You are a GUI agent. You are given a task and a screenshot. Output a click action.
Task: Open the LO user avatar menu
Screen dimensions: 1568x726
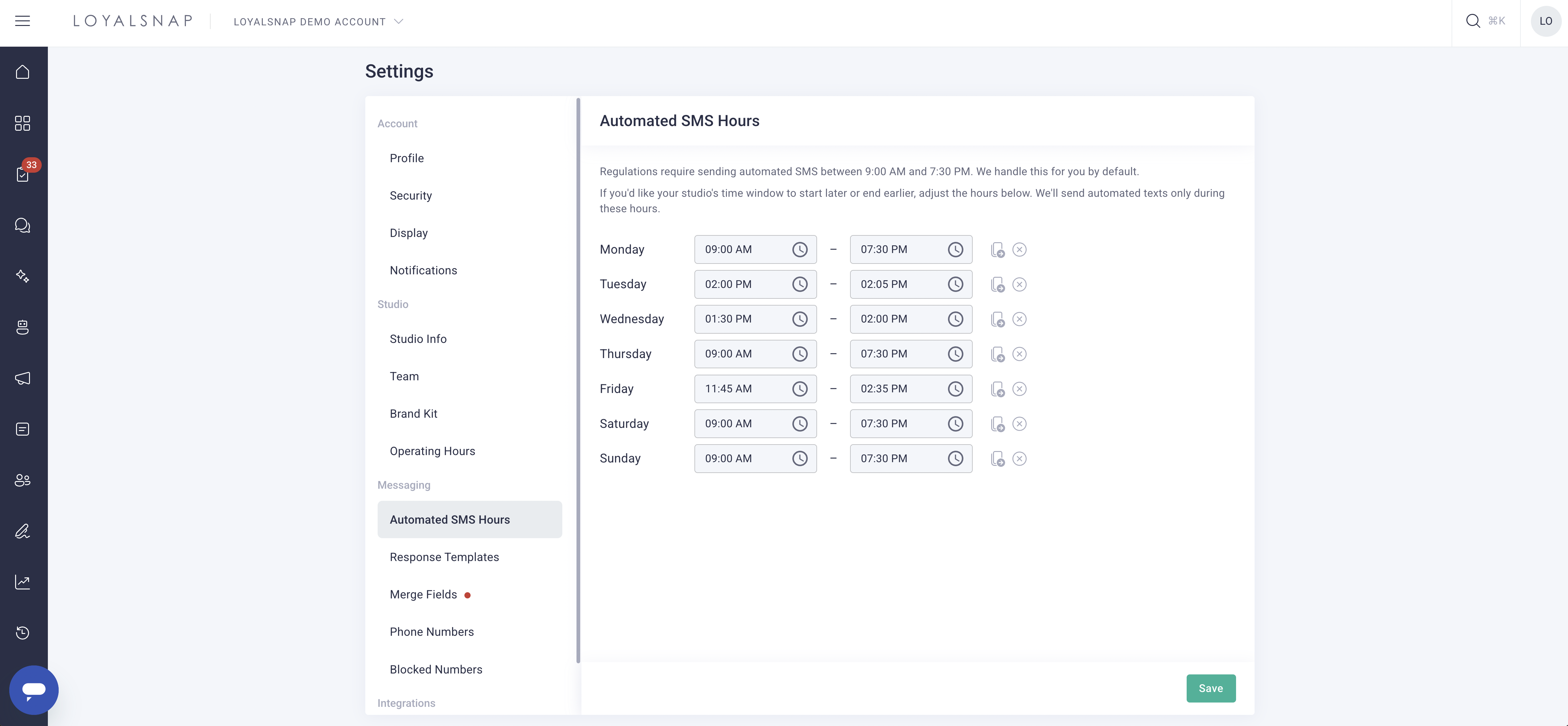1545,21
